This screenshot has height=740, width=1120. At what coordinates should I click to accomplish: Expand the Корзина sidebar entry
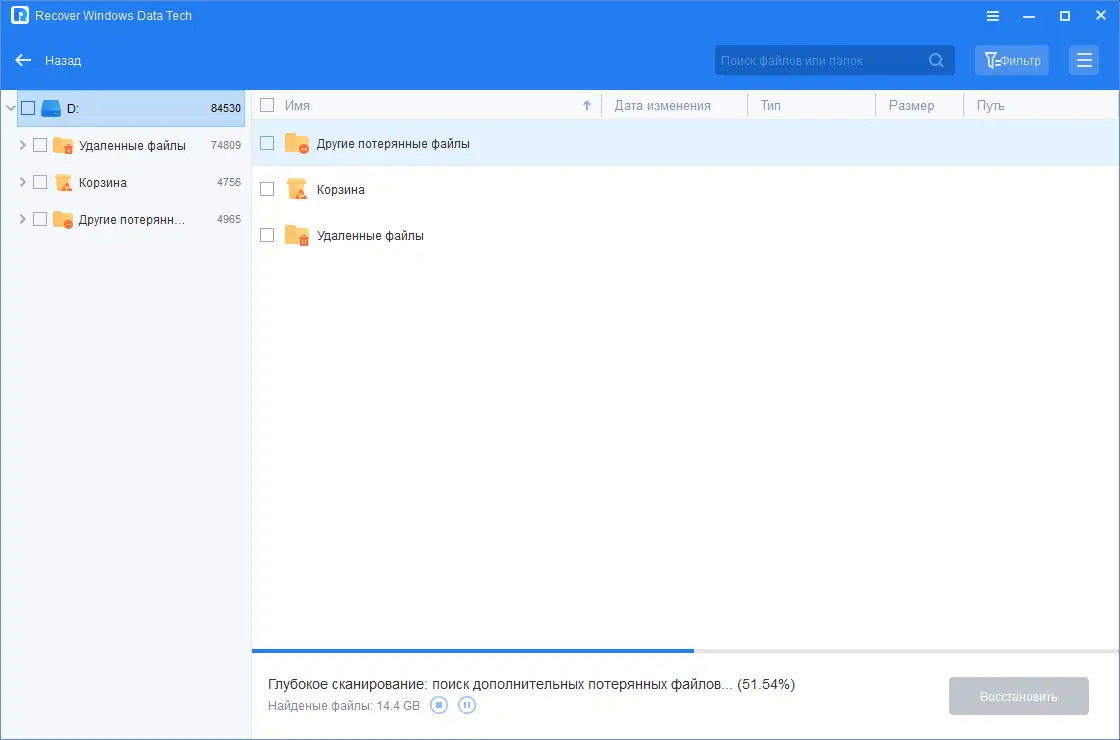point(22,182)
